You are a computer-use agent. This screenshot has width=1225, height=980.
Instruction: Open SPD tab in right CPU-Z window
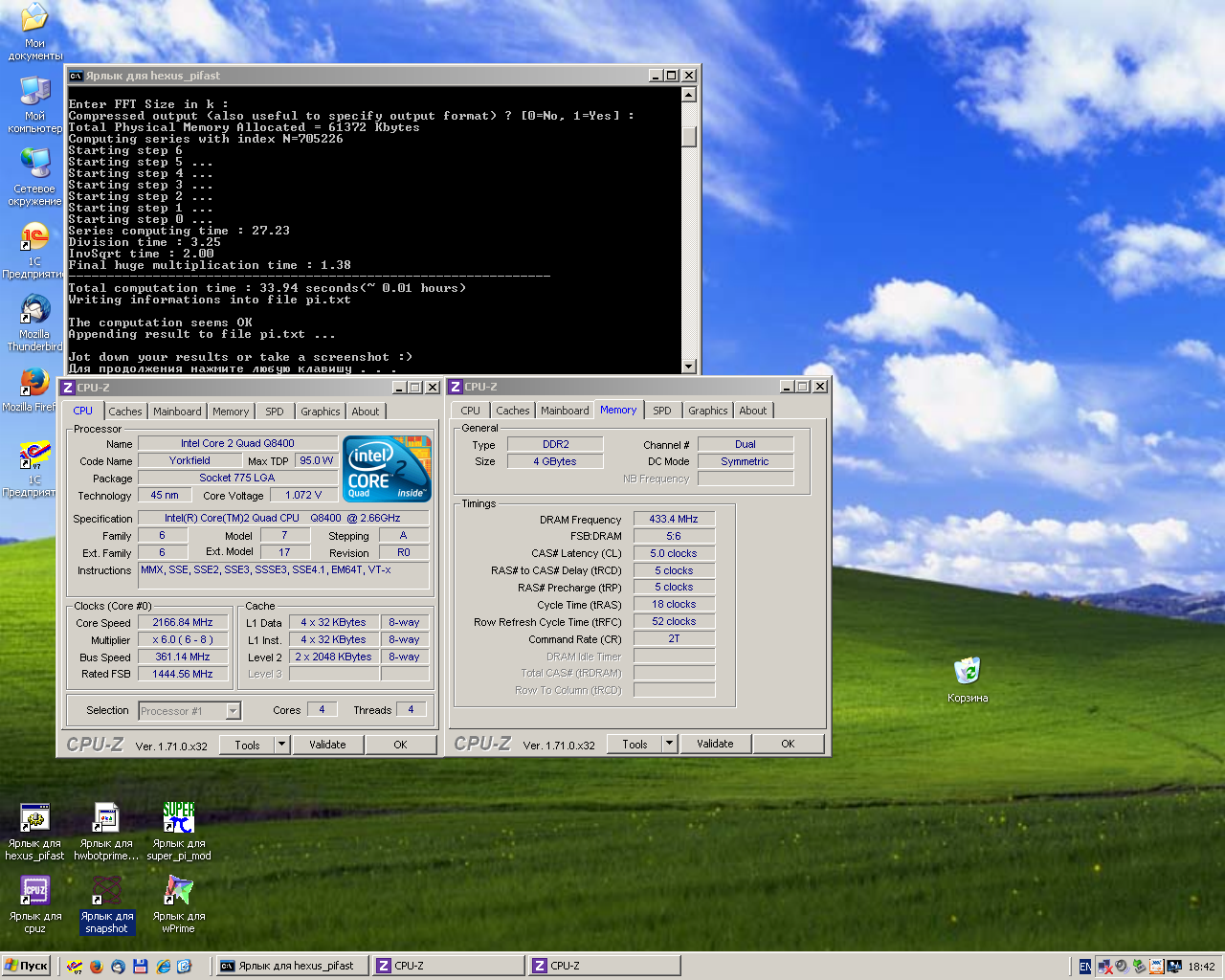(x=662, y=411)
